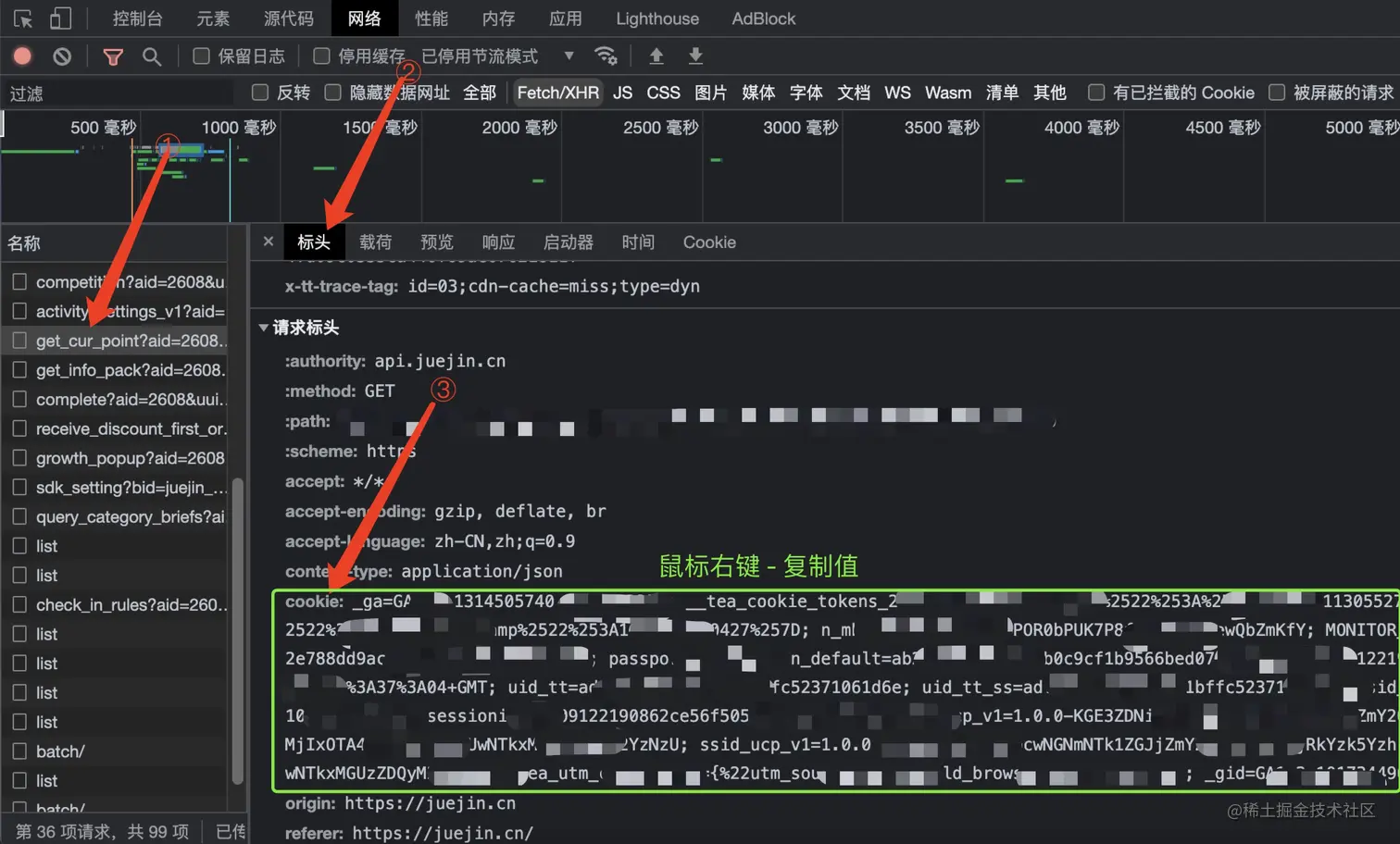Filter requests by 全部
Image resolution: width=1400 pixels, height=844 pixels.
(480, 93)
